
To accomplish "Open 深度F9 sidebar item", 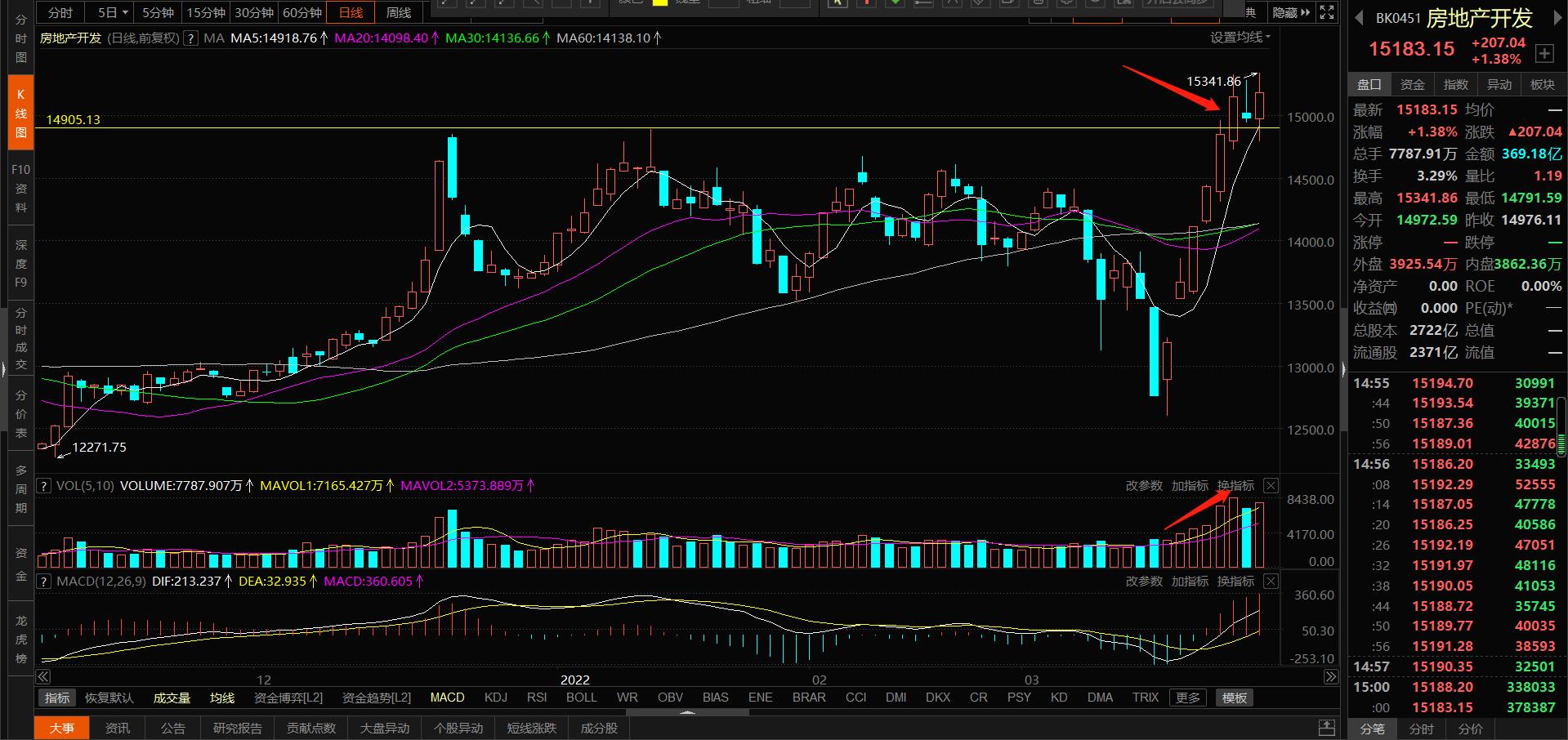I will point(21,264).
